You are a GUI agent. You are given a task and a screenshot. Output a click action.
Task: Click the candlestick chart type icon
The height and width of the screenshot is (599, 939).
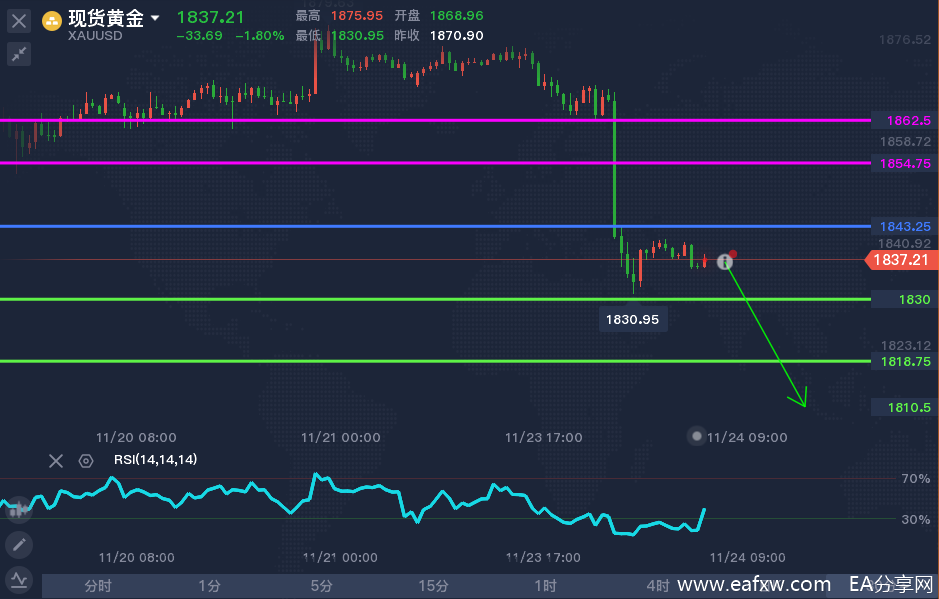[17, 509]
